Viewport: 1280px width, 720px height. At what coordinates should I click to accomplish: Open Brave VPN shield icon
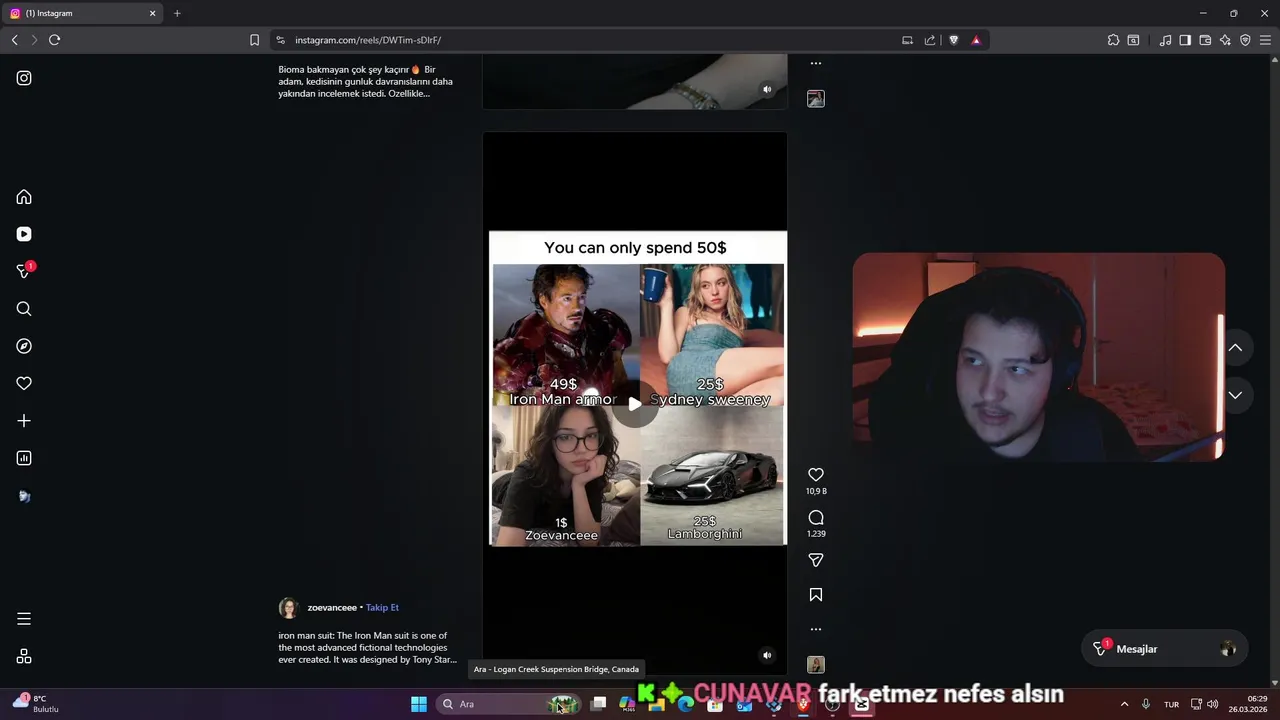coord(1245,40)
